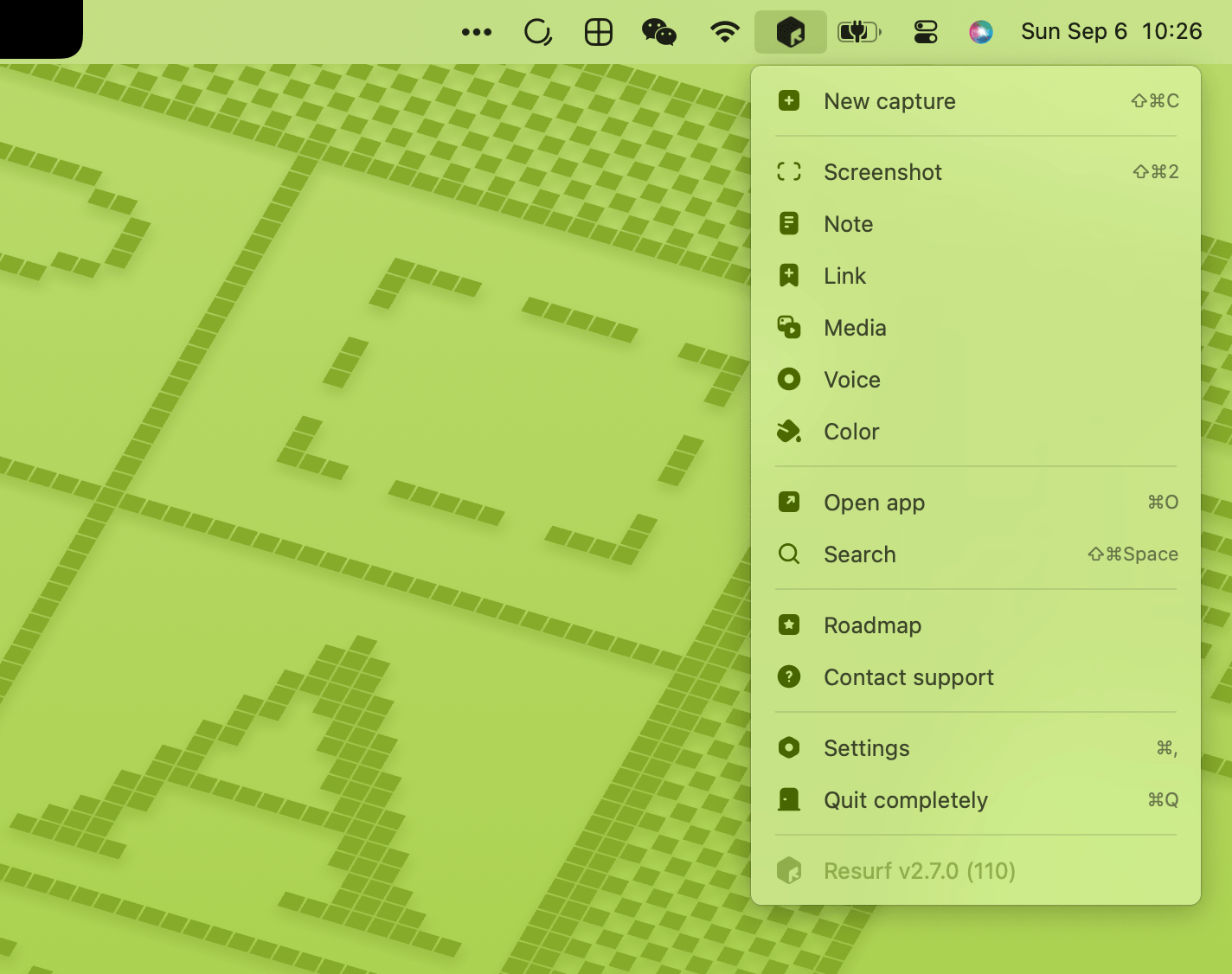Click the three-dots overflow menu bar icon
This screenshot has height=974, width=1232.
pyautogui.click(x=477, y=32)
